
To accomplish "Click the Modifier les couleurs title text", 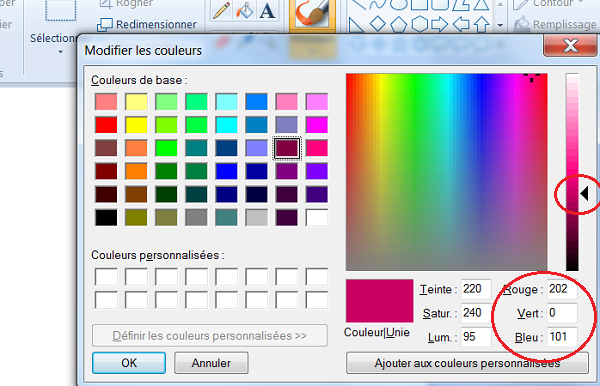I will (143, 50).
